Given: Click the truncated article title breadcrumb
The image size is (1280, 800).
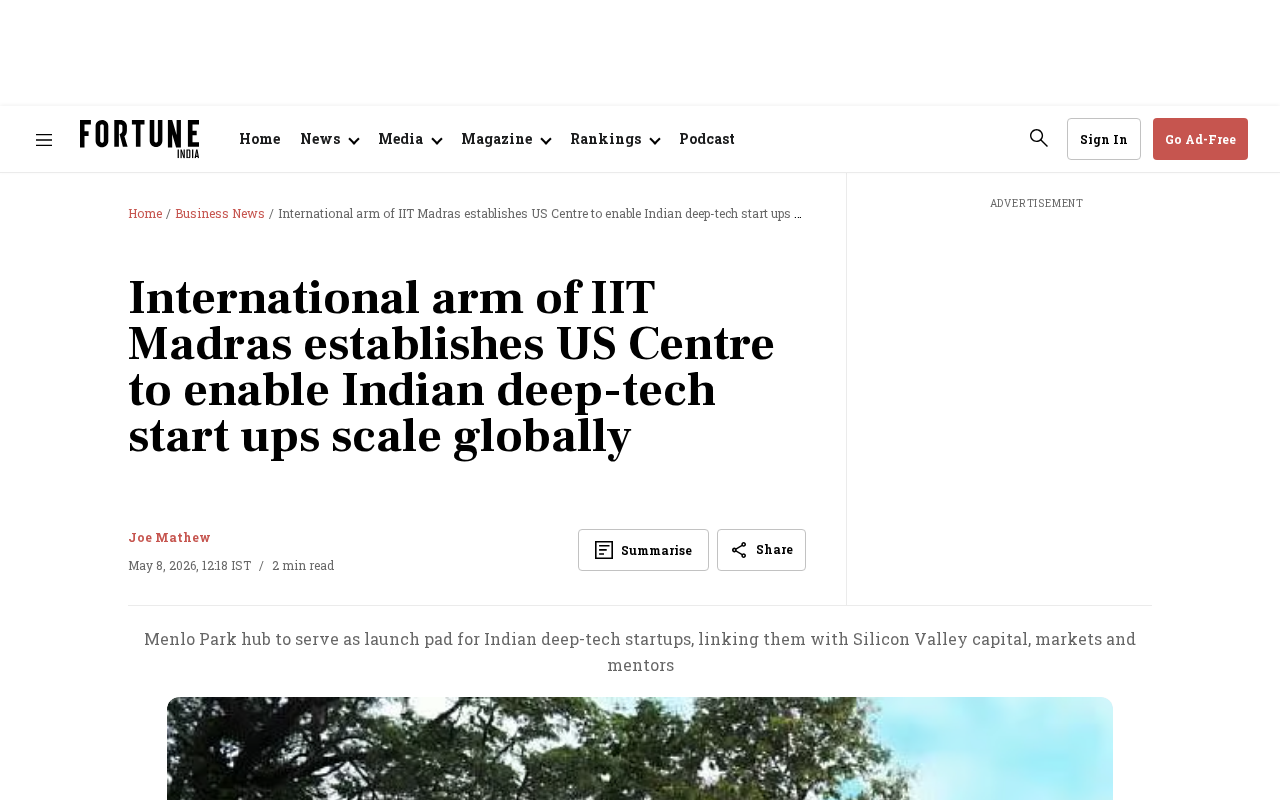Looking at the screenshot, I should (540, 213).
